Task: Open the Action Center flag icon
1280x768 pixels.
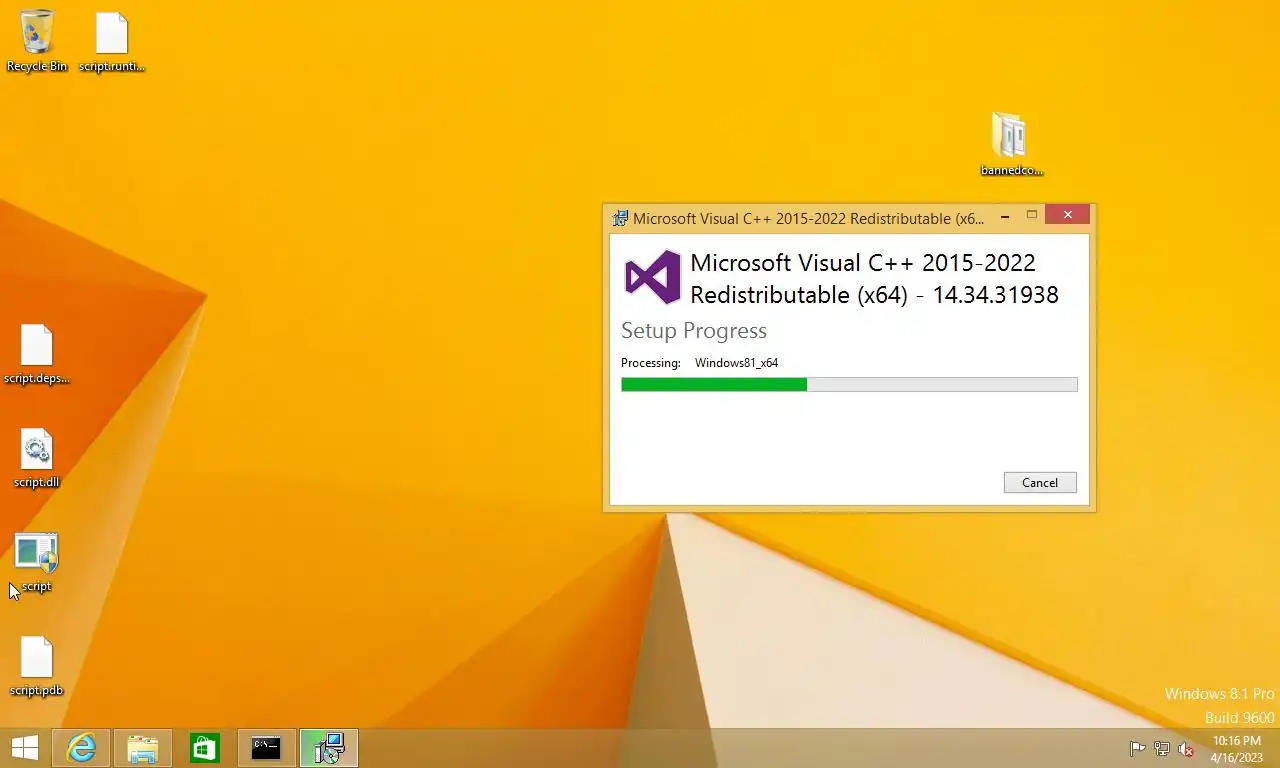Action: click(x=1137, y=749)
